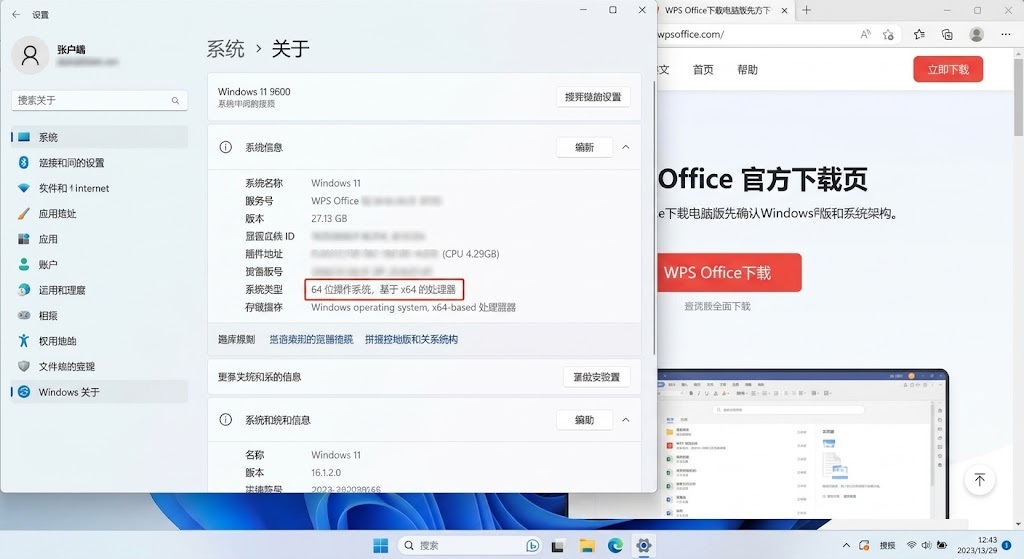The image size is (1024, 559).
Task: Click the Settings search input field
Action: 99,101
